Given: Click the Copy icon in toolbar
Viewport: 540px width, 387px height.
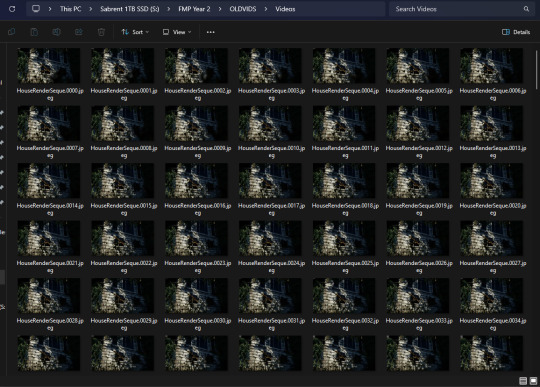Looking at the screenshot, I should 12,32.
